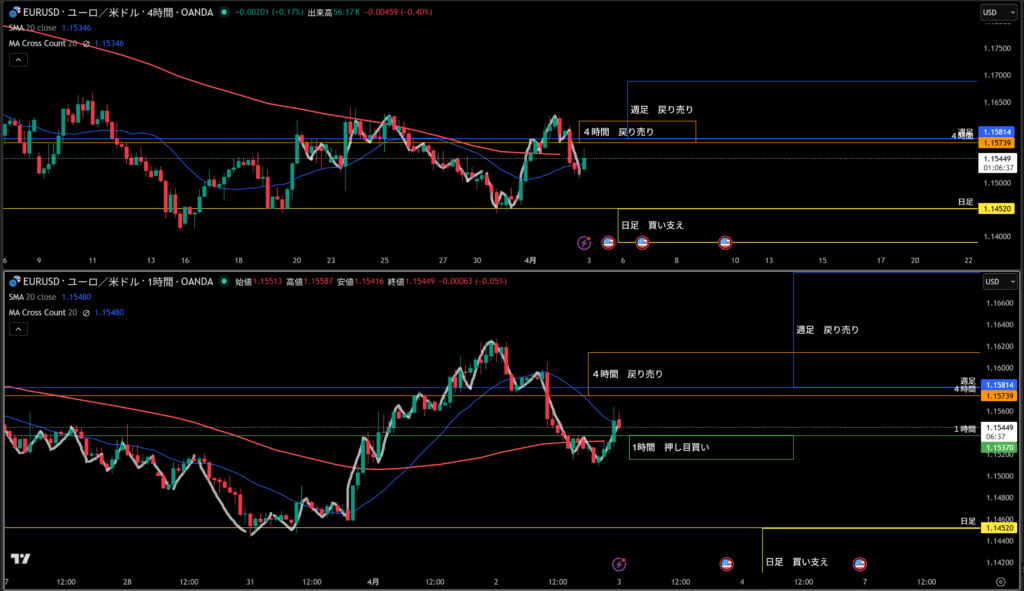The image size is (1024, 591).
Task: Click the purple lightning event icon on 1-hour chart
Action: click(618, 564)
